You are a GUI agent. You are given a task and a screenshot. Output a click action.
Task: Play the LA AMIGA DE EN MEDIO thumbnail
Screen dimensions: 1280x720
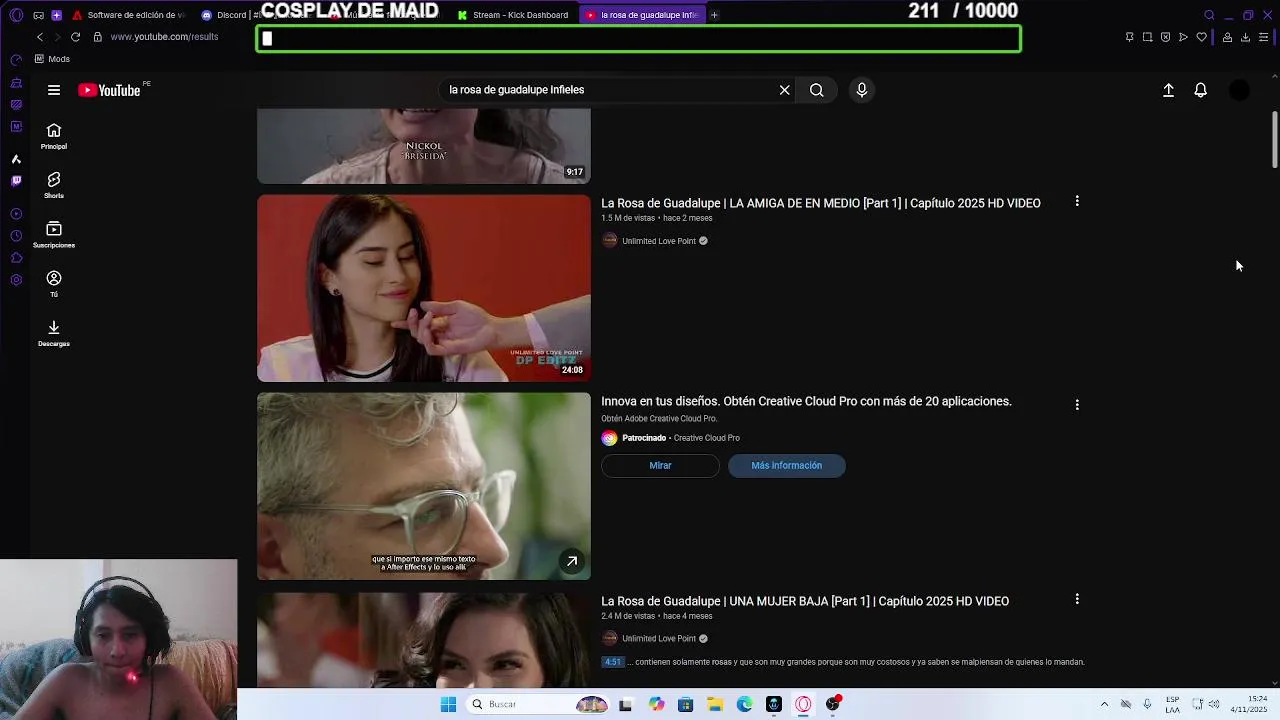(x=424, y=288)
